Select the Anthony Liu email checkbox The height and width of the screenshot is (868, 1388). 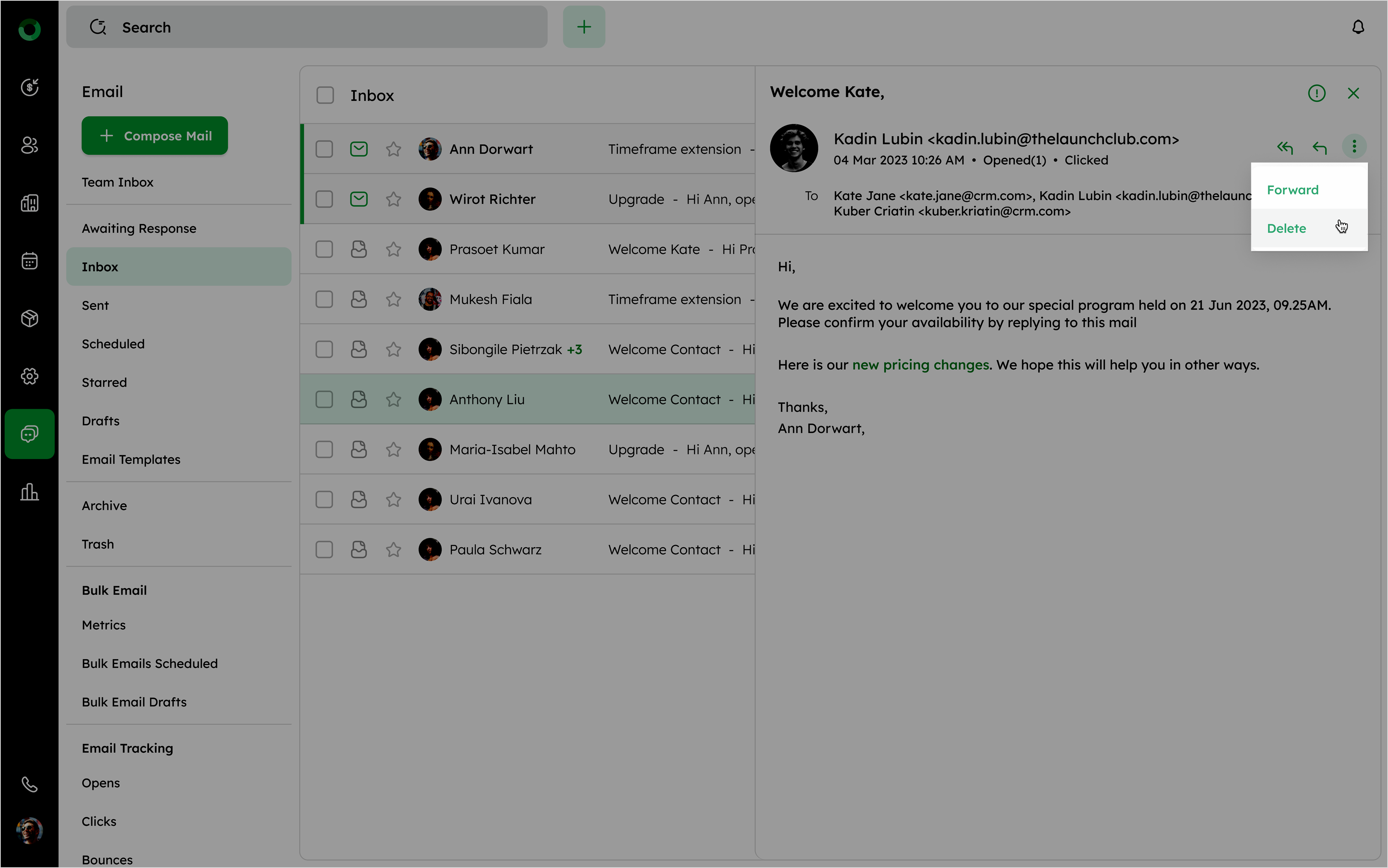pyautogui.click(x=324, y=400)
